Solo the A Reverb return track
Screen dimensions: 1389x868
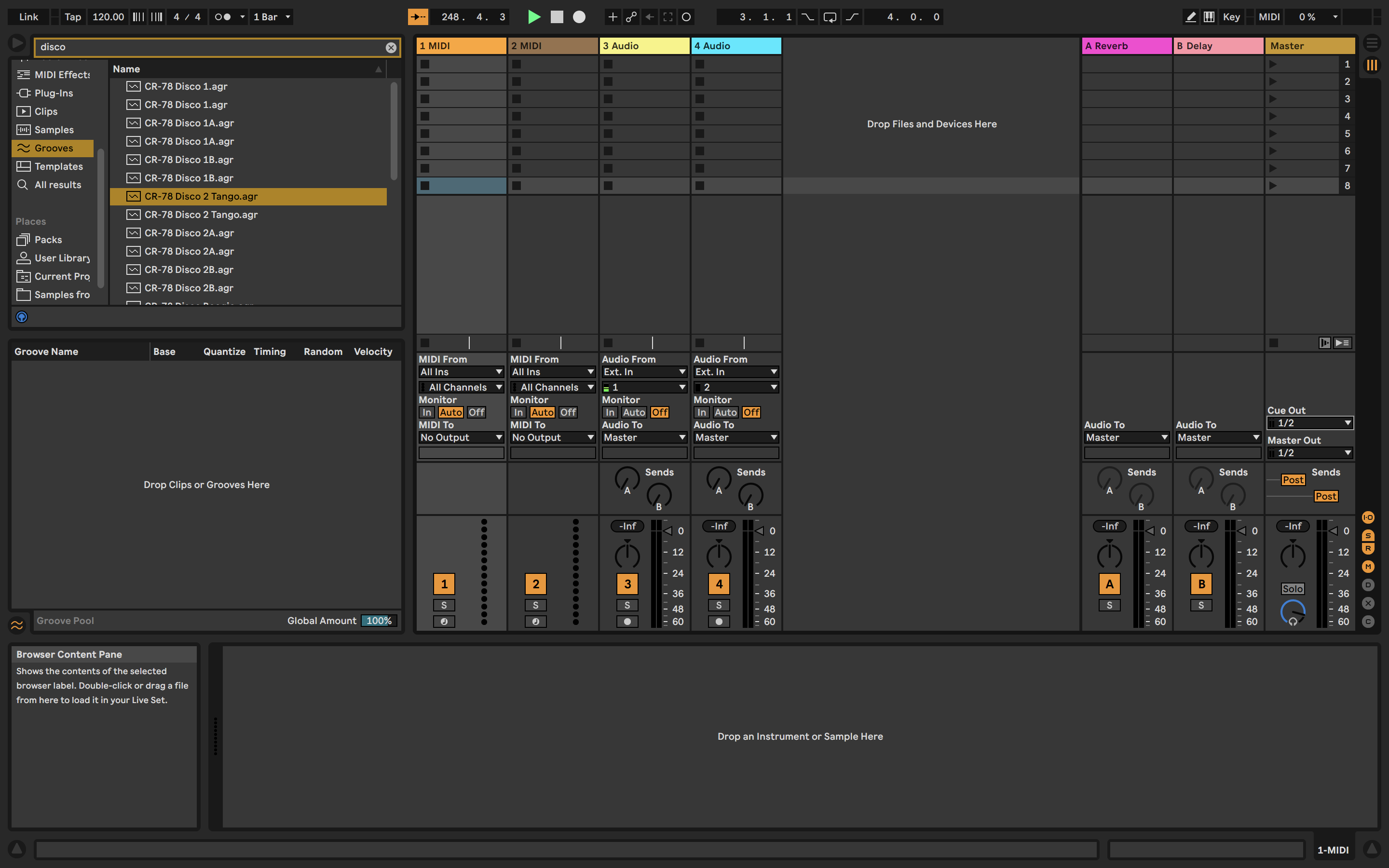[1109, 605]
